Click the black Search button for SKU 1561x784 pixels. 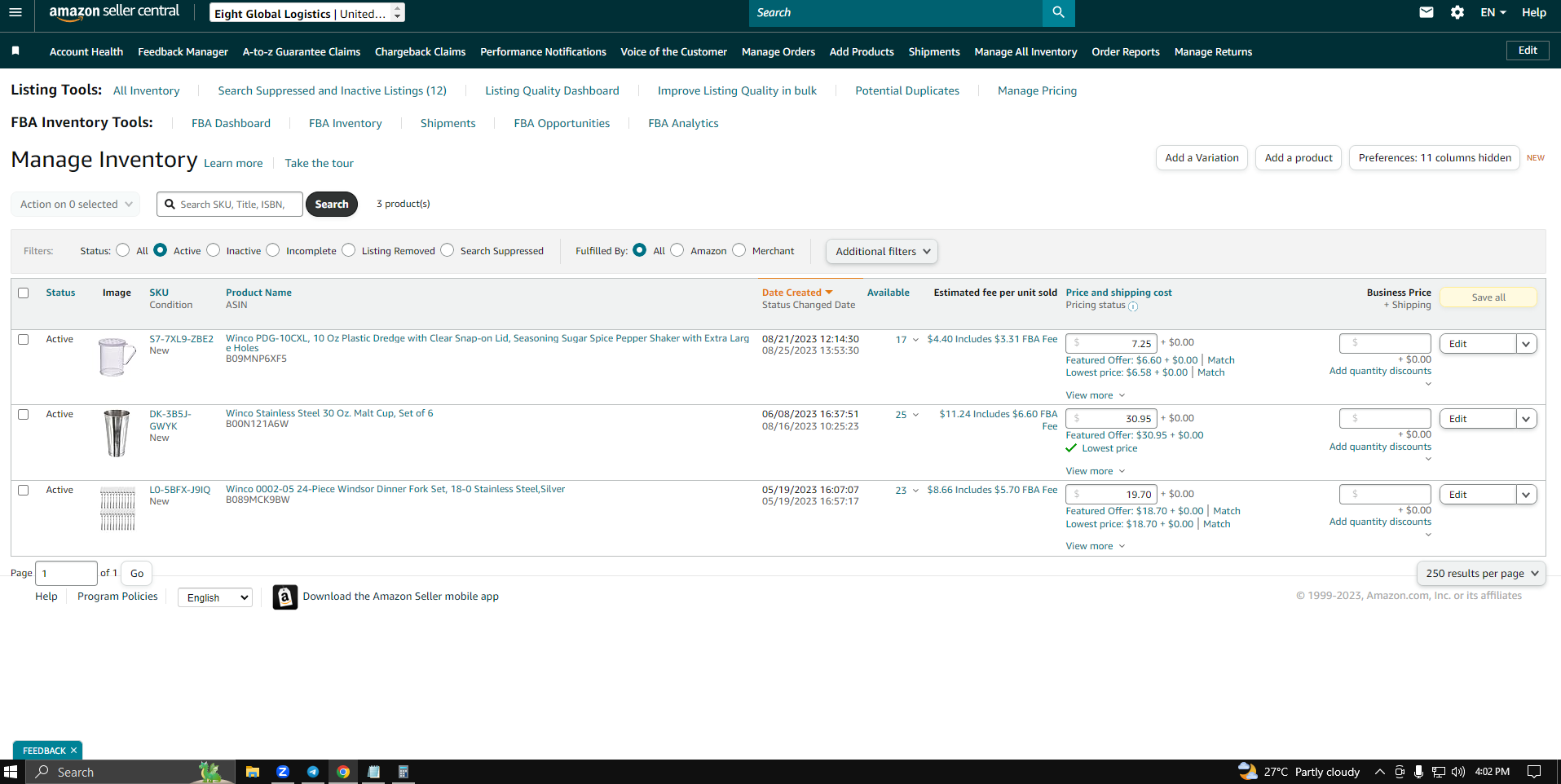(x=332, y=205)
